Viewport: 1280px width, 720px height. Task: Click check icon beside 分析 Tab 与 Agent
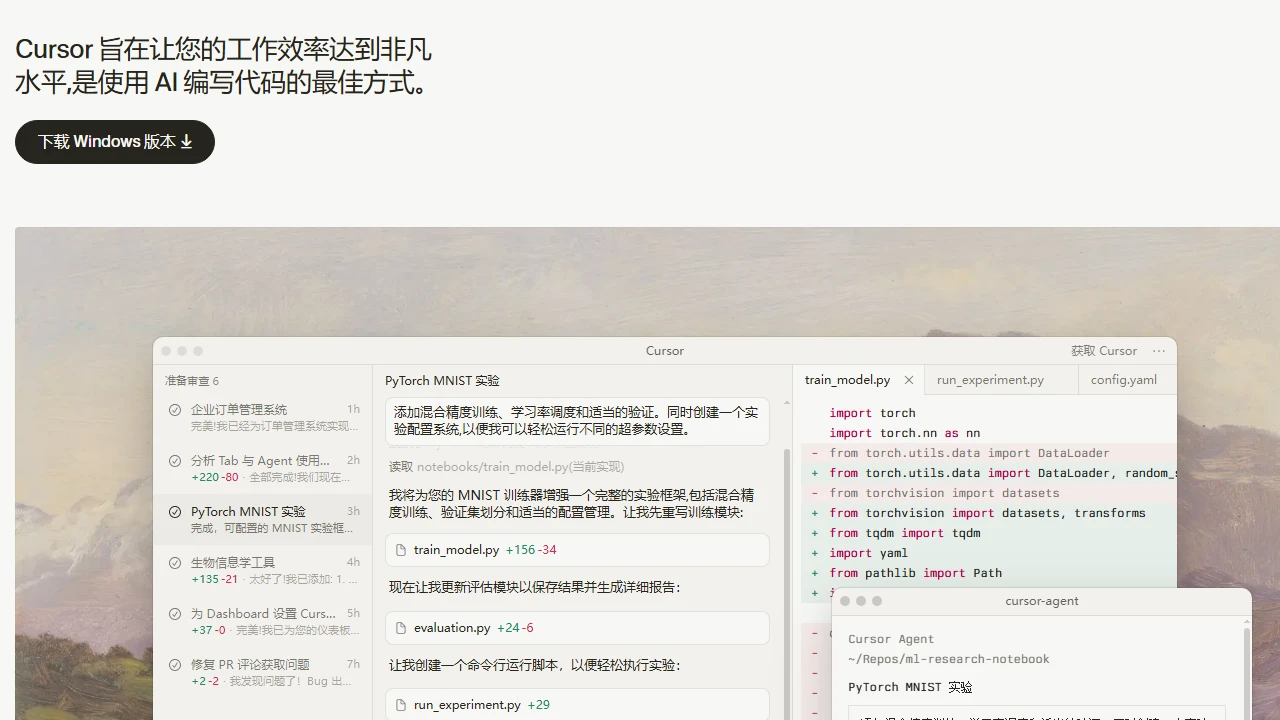pos(175,461)
